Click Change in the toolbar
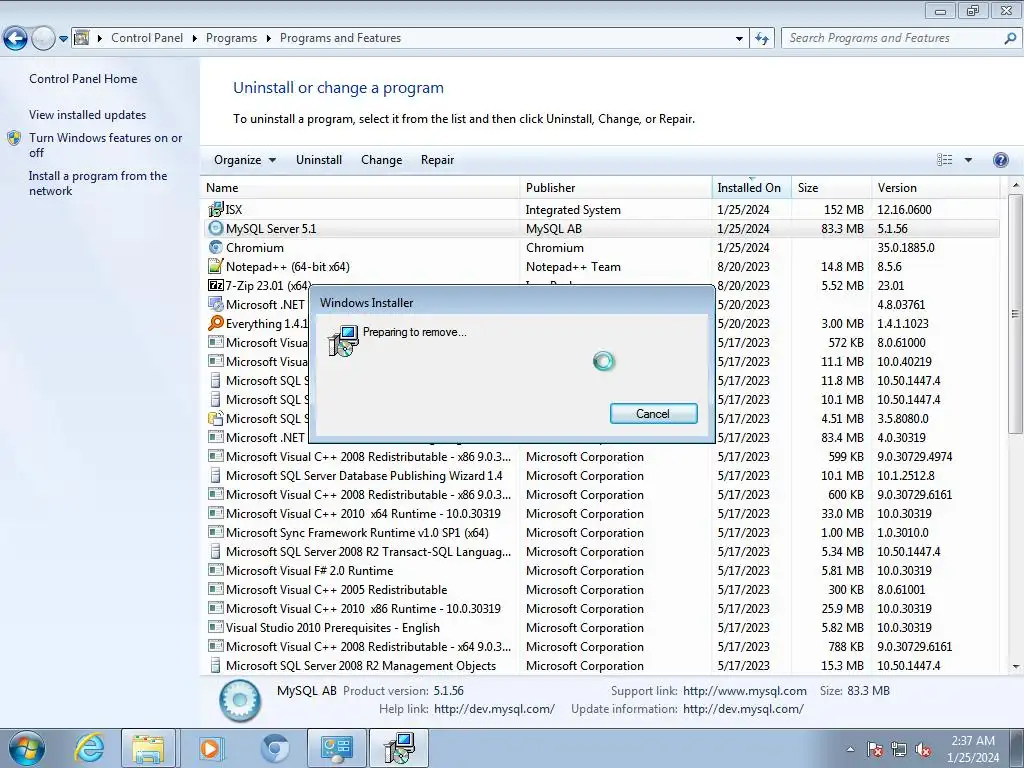The height and width of the screenshot is (768, 1024). point(381,160)
